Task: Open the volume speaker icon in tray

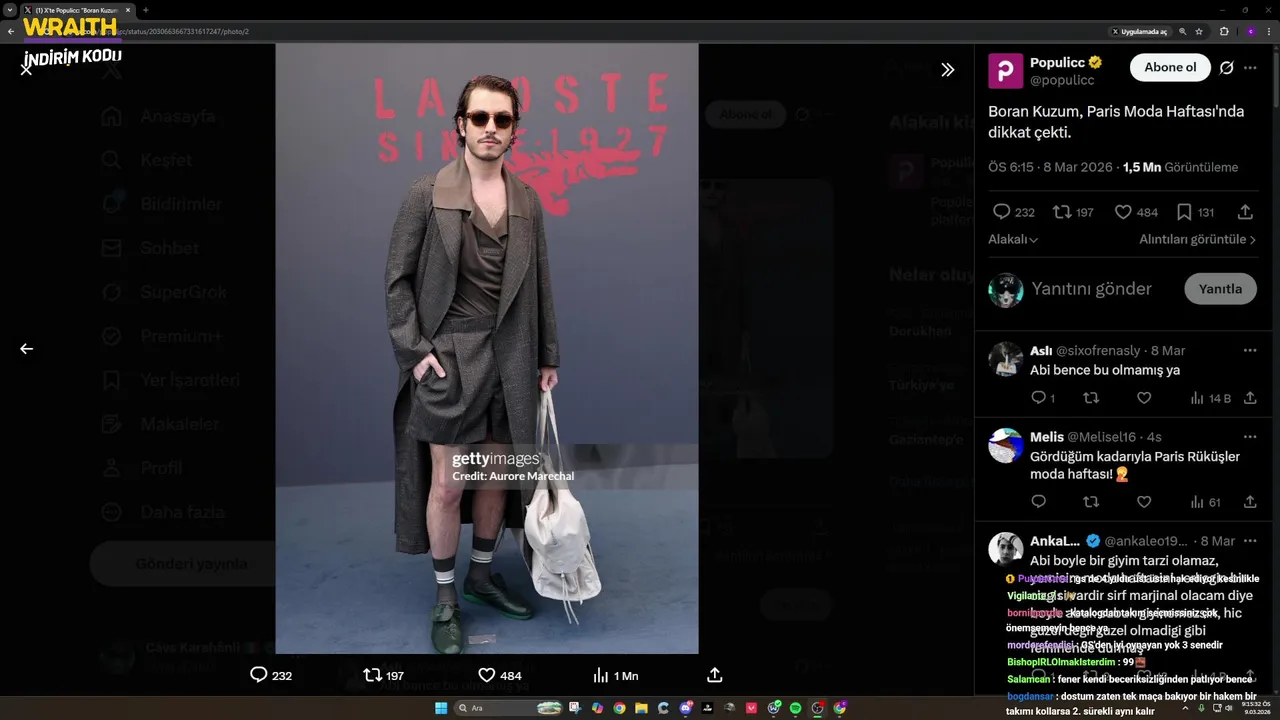Action: (1229, 708)
